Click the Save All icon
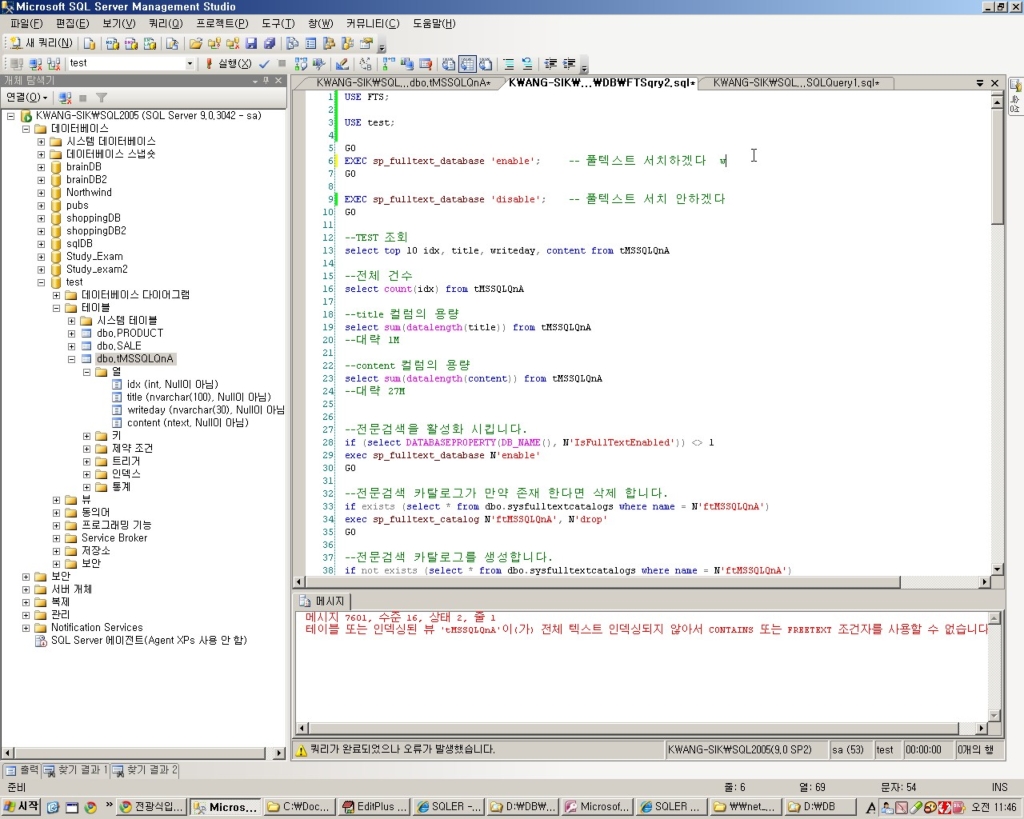Viewport: 1024px width, 819px height. click(x=270, y=43)
